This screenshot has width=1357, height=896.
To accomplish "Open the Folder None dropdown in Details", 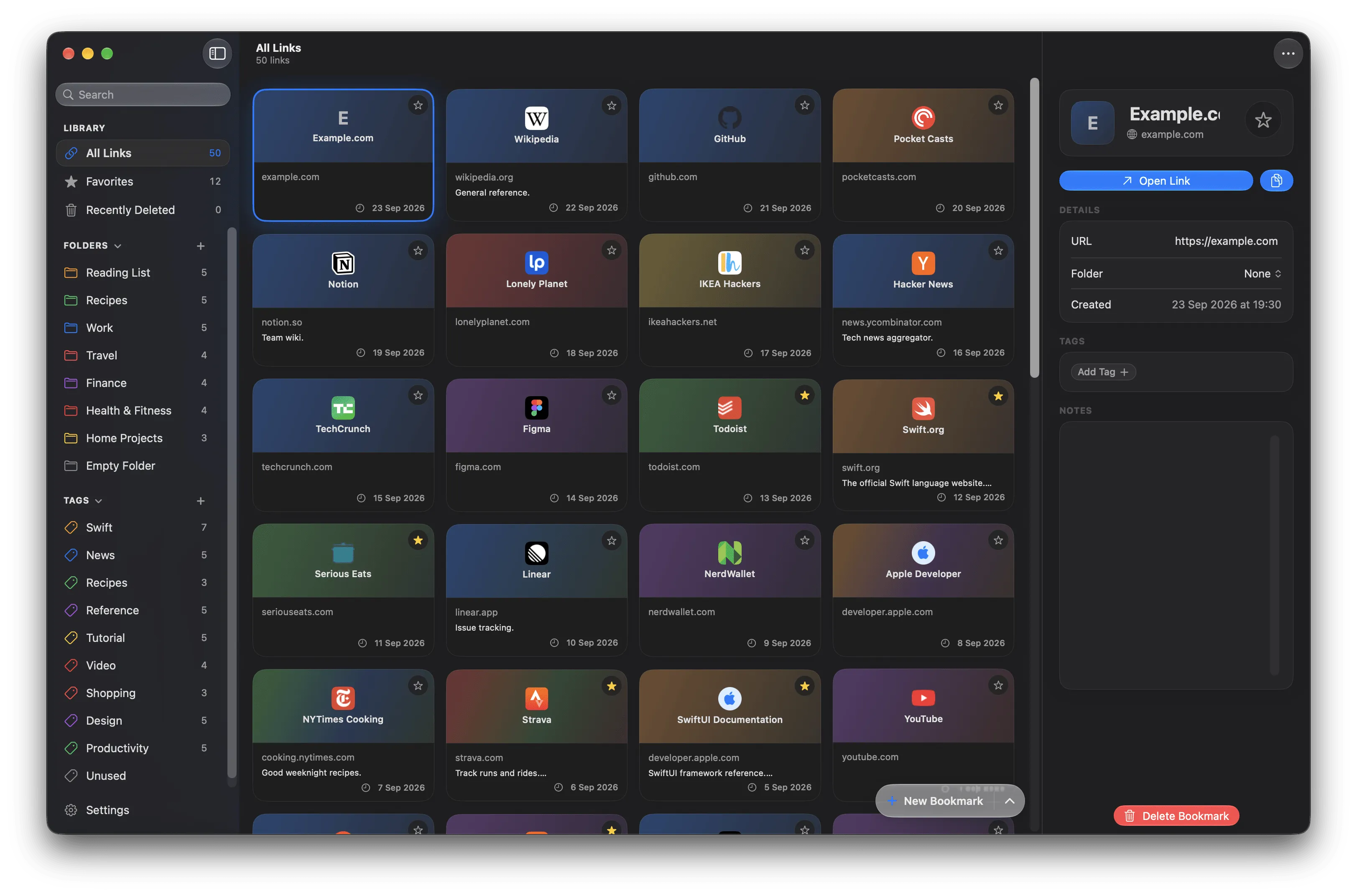I will click(x=1262, y=274).
